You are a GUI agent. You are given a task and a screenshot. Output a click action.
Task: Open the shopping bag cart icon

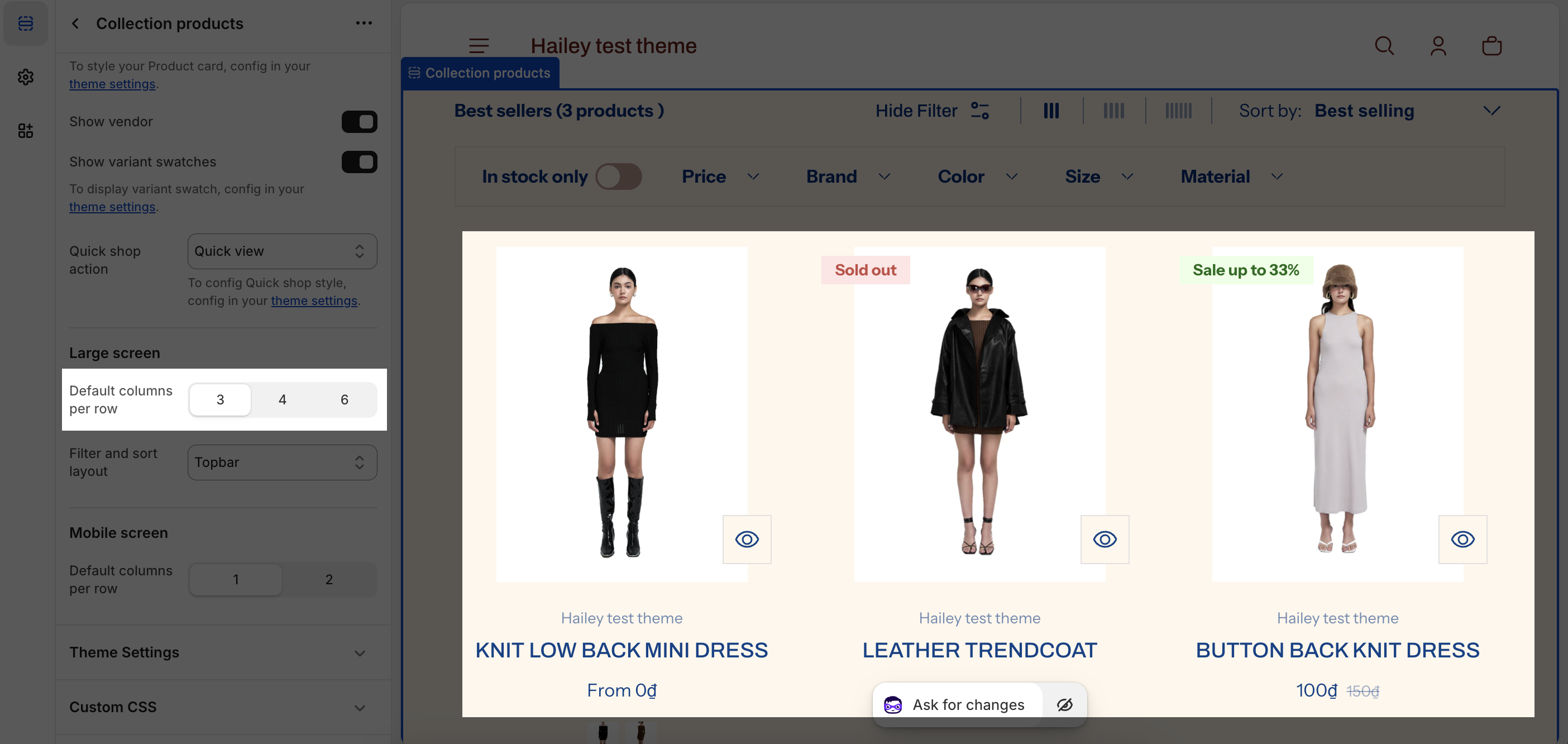click(x=1491, y=46)
